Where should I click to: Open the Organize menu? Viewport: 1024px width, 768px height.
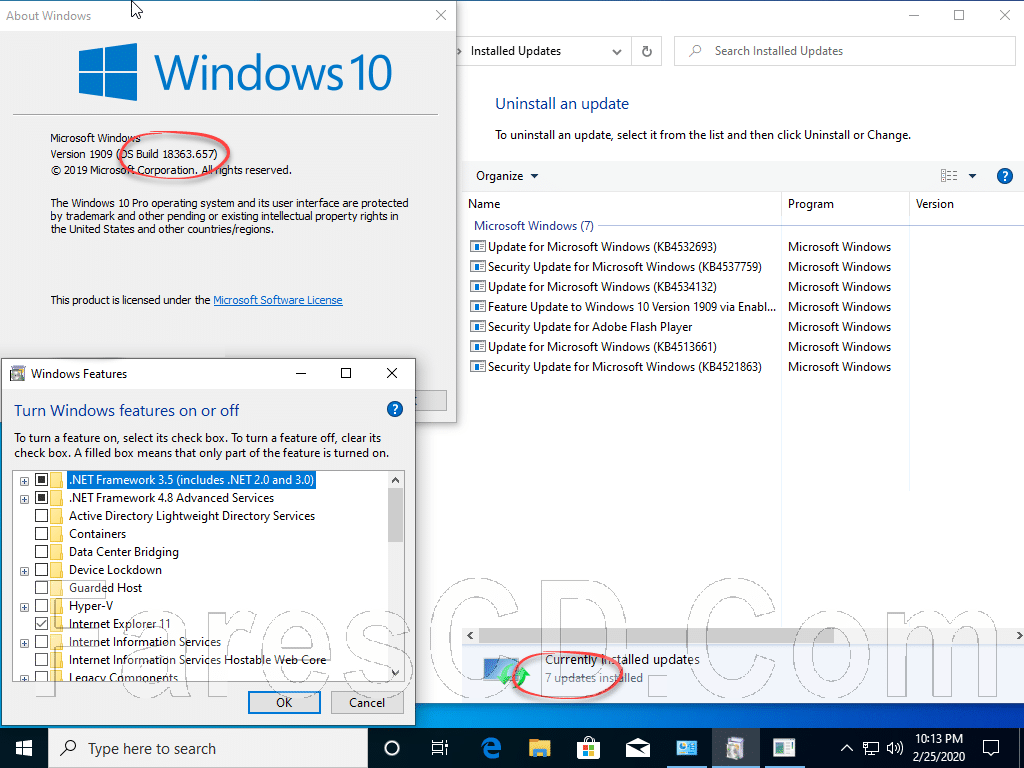click(507, 176)
